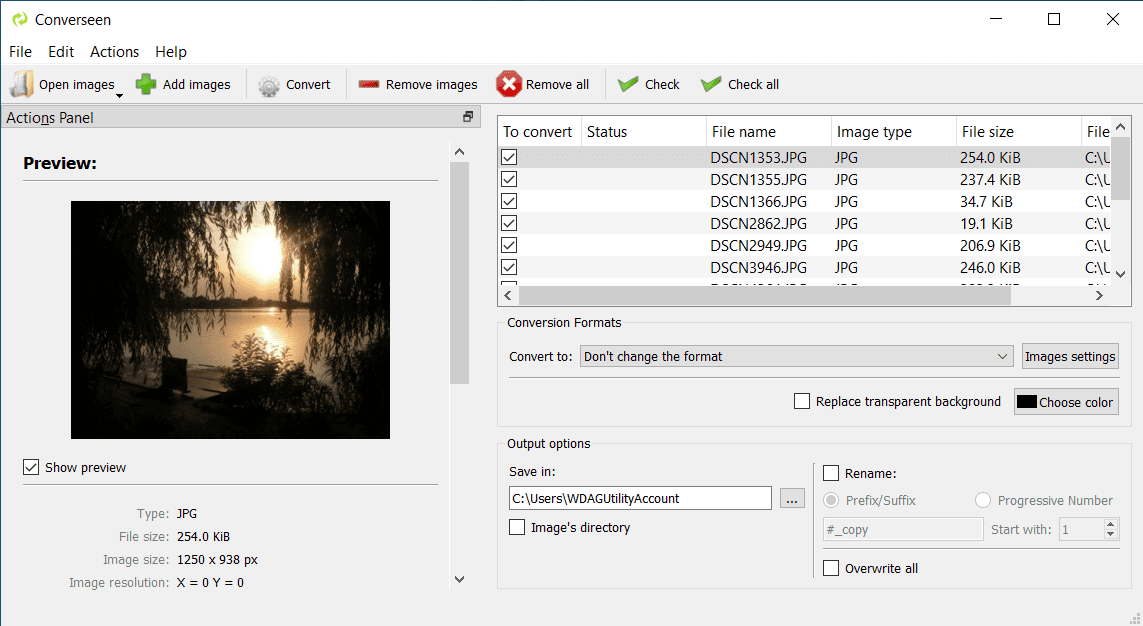Increase the Start with value using up arrow
The image size is (1143, 626).
[x=1111, y=524]
